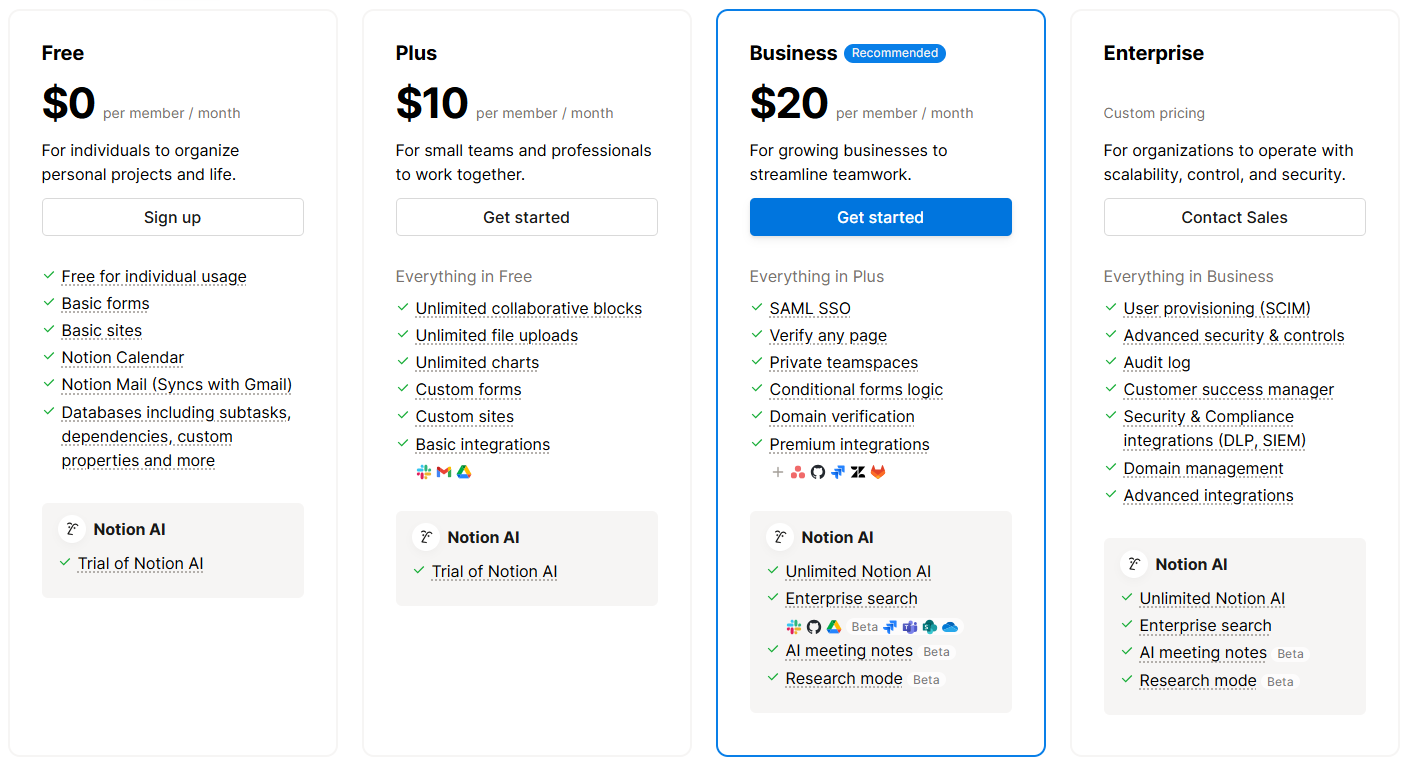Select the Recommended badge beside Business

pyautogui.click(x=895, y=53)
